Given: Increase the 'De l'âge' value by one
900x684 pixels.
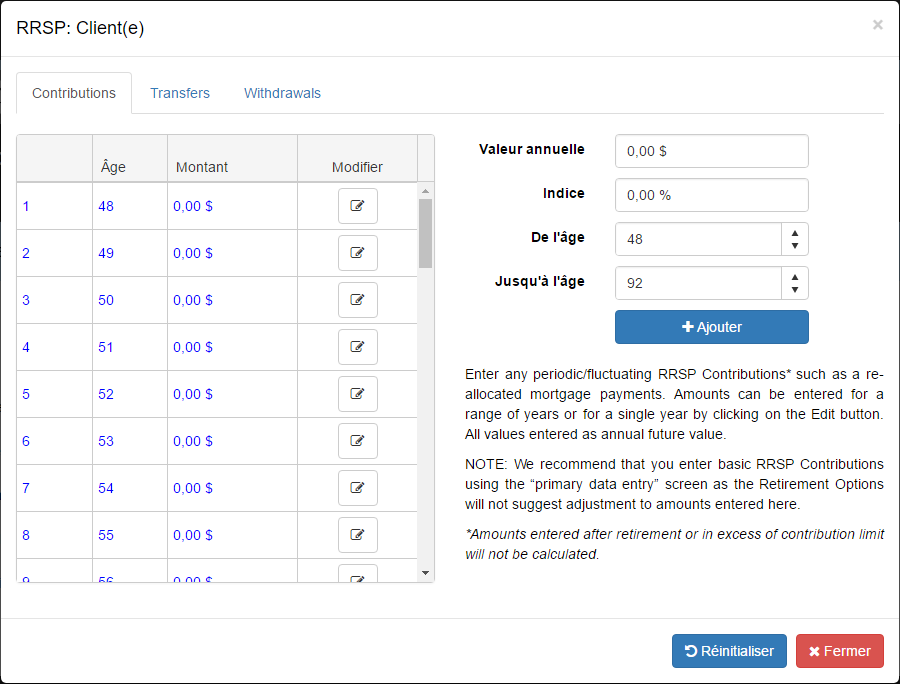Looking at the screenshot, I should tap(794, 232).
